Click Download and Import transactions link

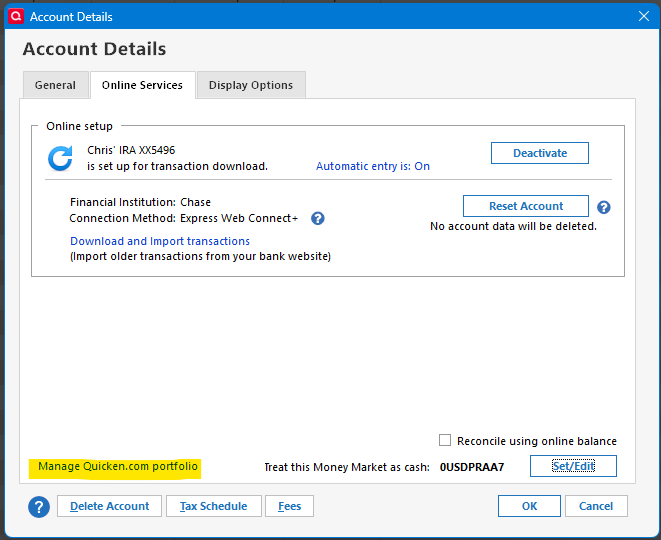point(160,241)
